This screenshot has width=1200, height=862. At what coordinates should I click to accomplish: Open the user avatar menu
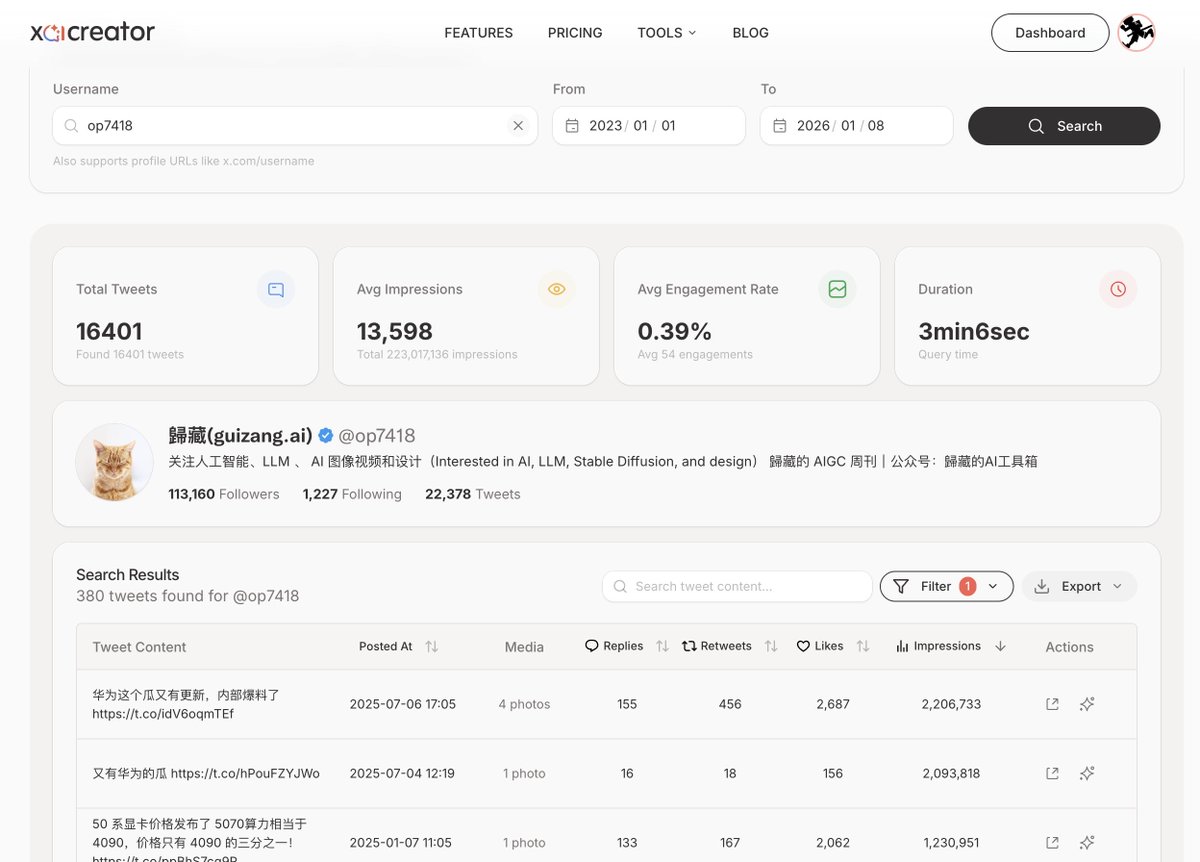(x=1136, y=33)
